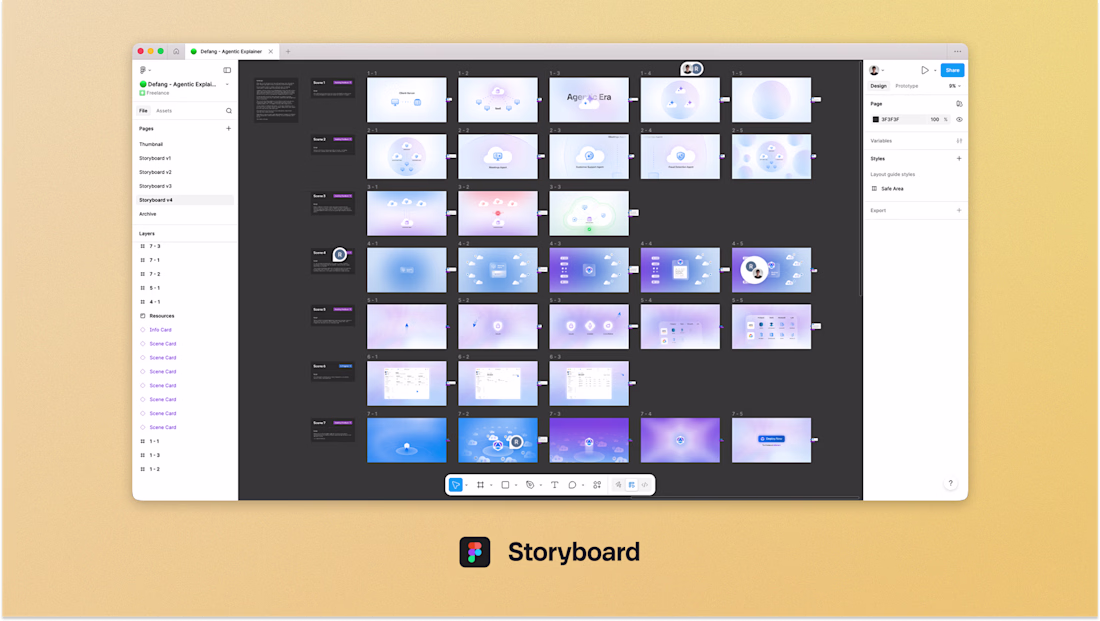
Task: Open the Figma main menu
Action: [144, 70]
